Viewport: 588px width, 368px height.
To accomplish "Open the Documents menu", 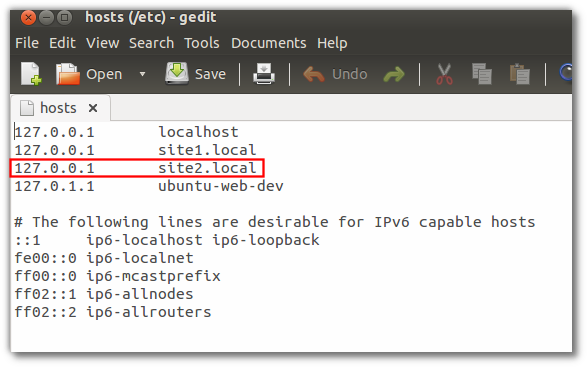I will pyautogui.click(x=268, y=43).
